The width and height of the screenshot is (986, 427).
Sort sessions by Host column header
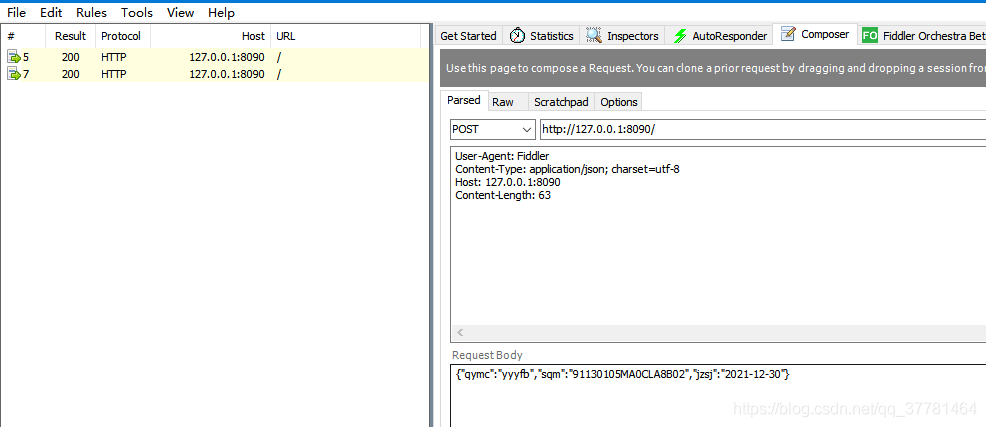coord(211,36)
